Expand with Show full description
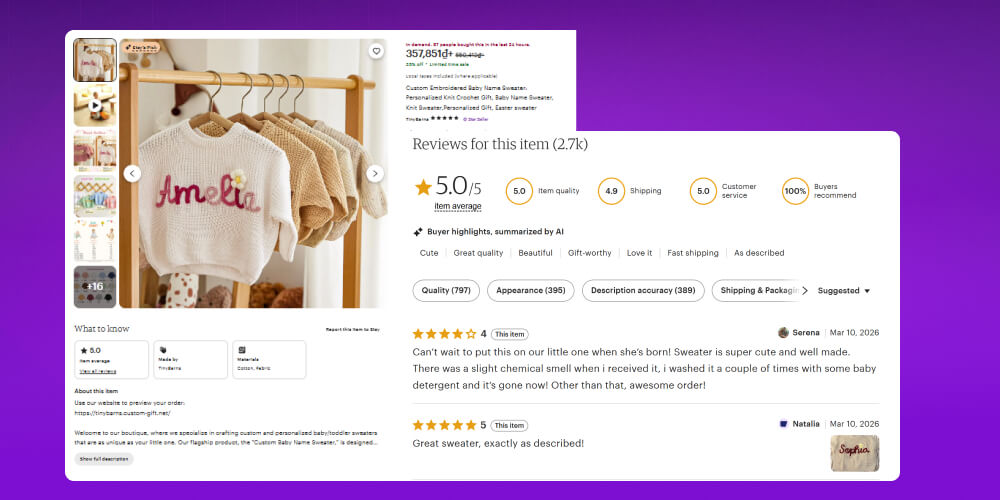Image resolution: width=1000 pixels, height=500 pixels. click(x=103, y=459)
